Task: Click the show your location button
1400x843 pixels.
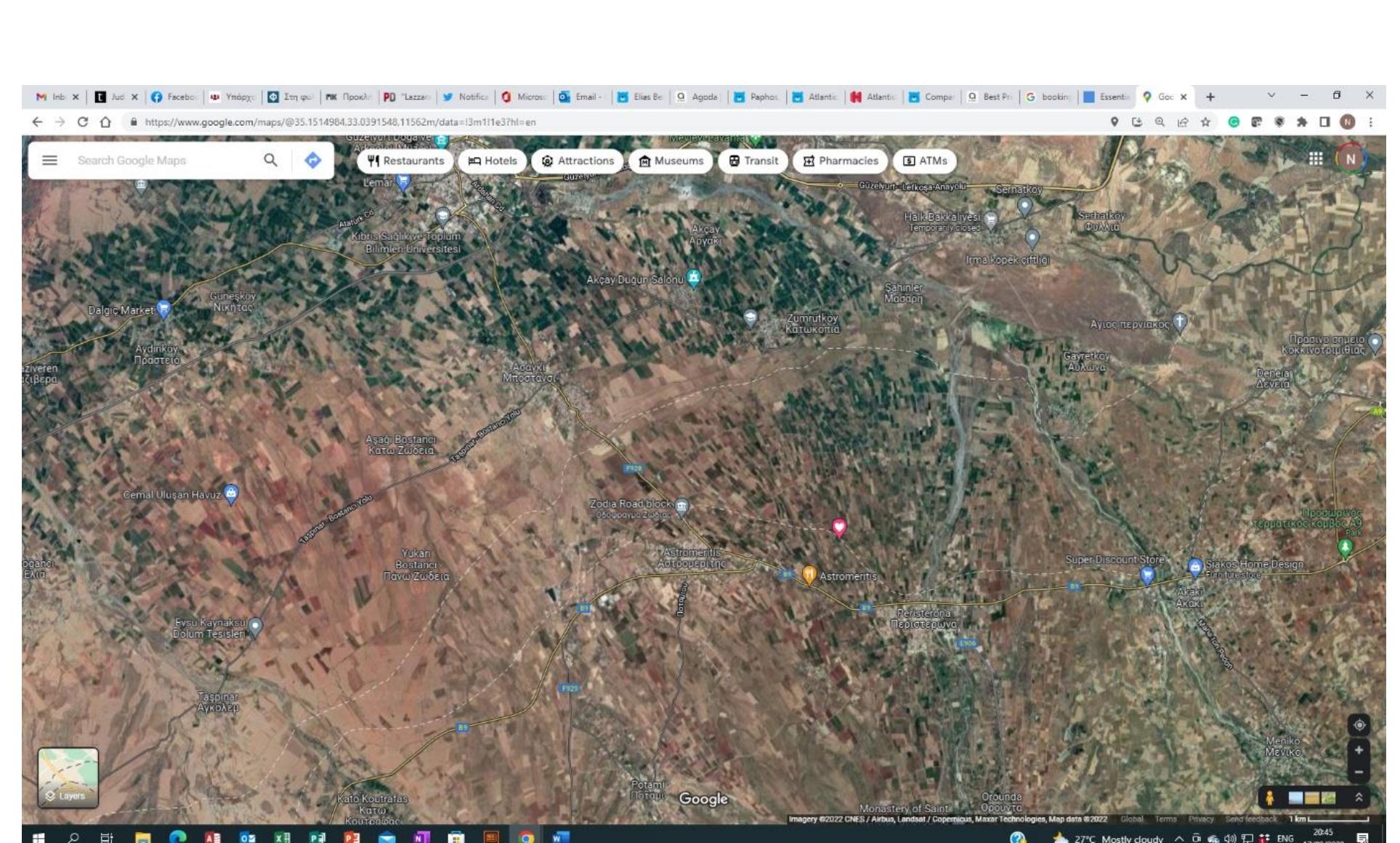Action: click(1359, 725)
